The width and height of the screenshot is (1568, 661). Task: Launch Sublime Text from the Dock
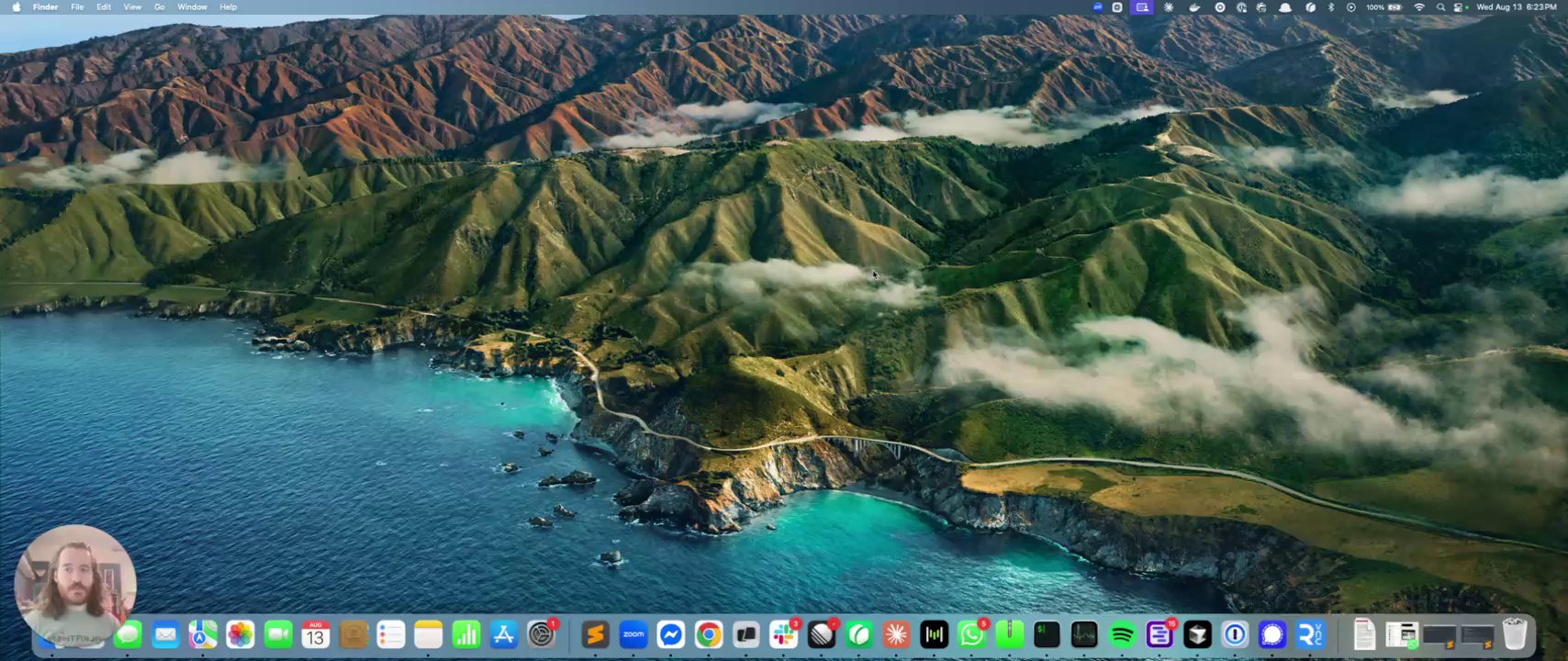coord(596,634)
